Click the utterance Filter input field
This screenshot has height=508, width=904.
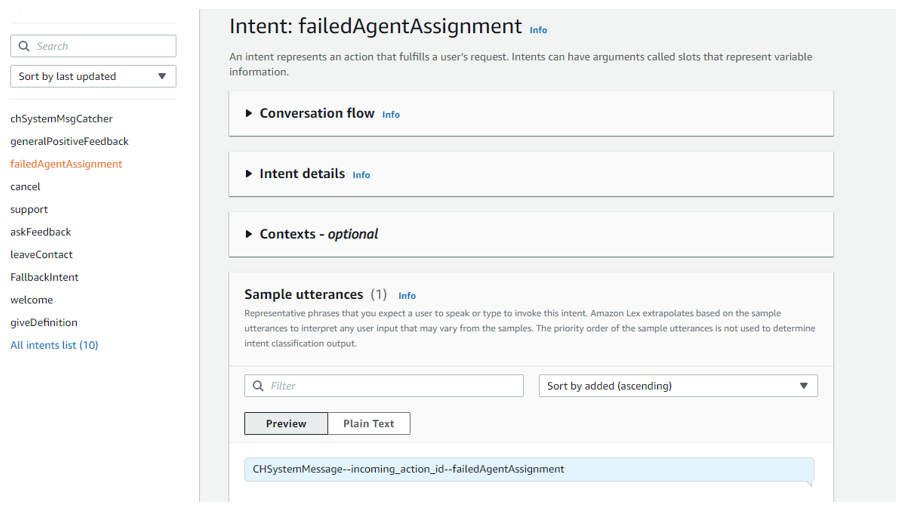(394, 386)
